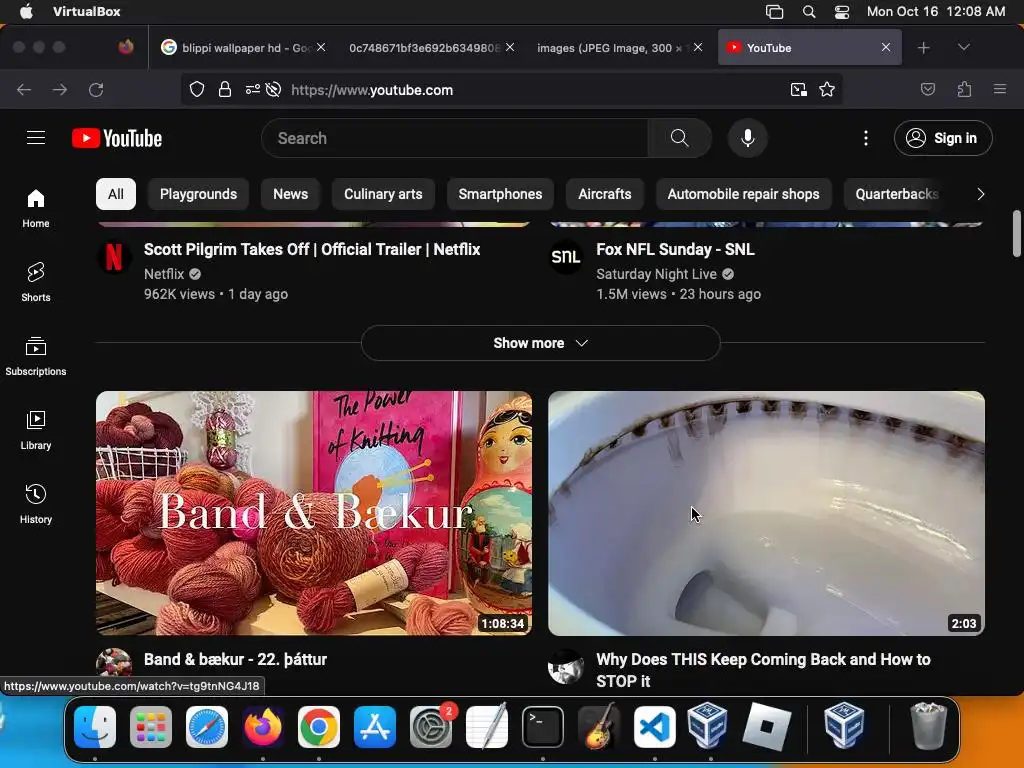The height and width of the screenshot is (768, 1024).
Task: Open the Apple menu
Action: coord(26,12)
